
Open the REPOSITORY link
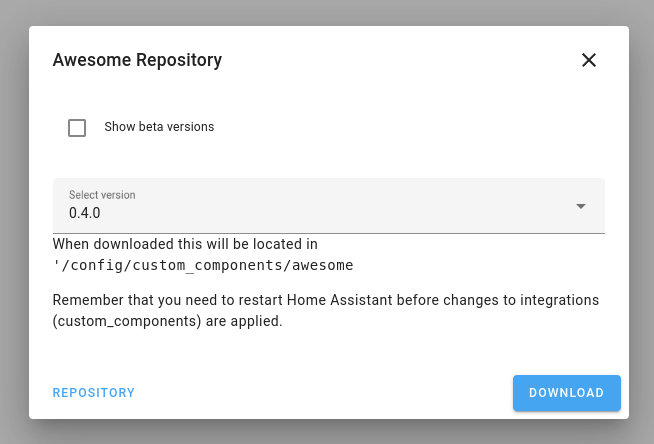pos(94,393)
